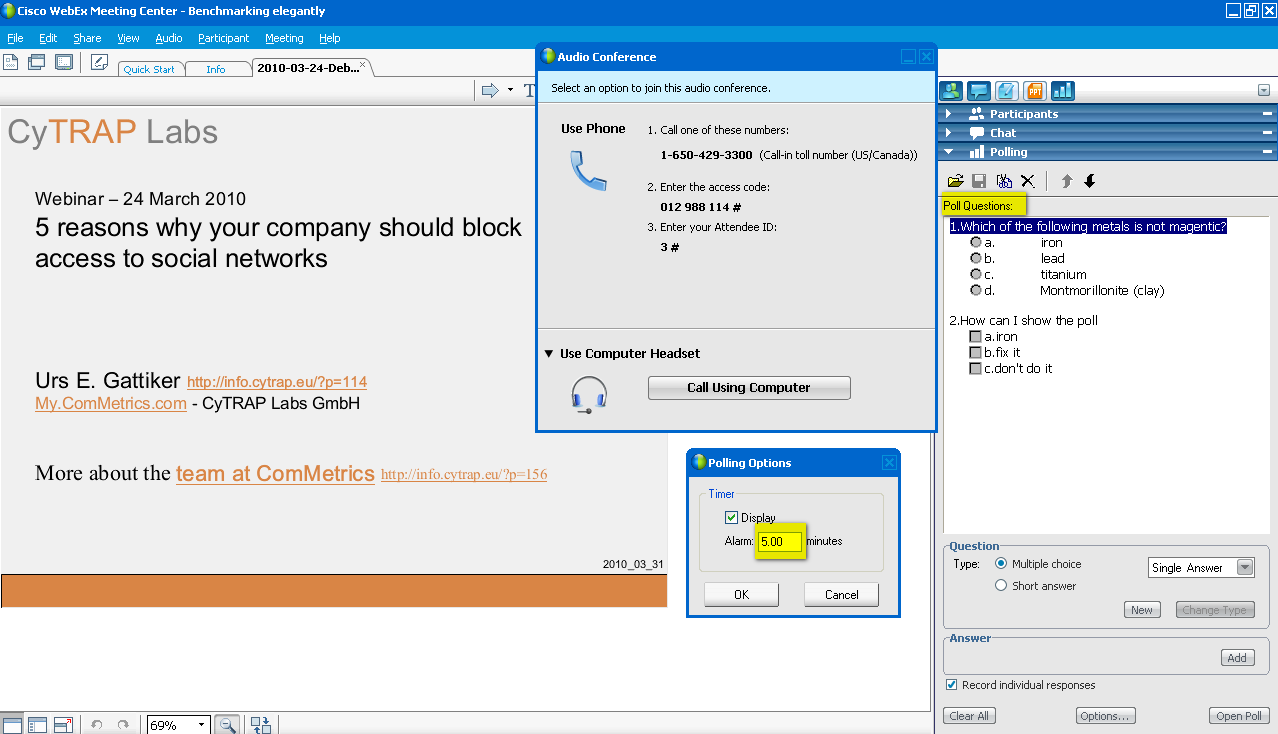Switch to the Info tab
Screen dimensions: 1278x734
[x=216, y=69]
